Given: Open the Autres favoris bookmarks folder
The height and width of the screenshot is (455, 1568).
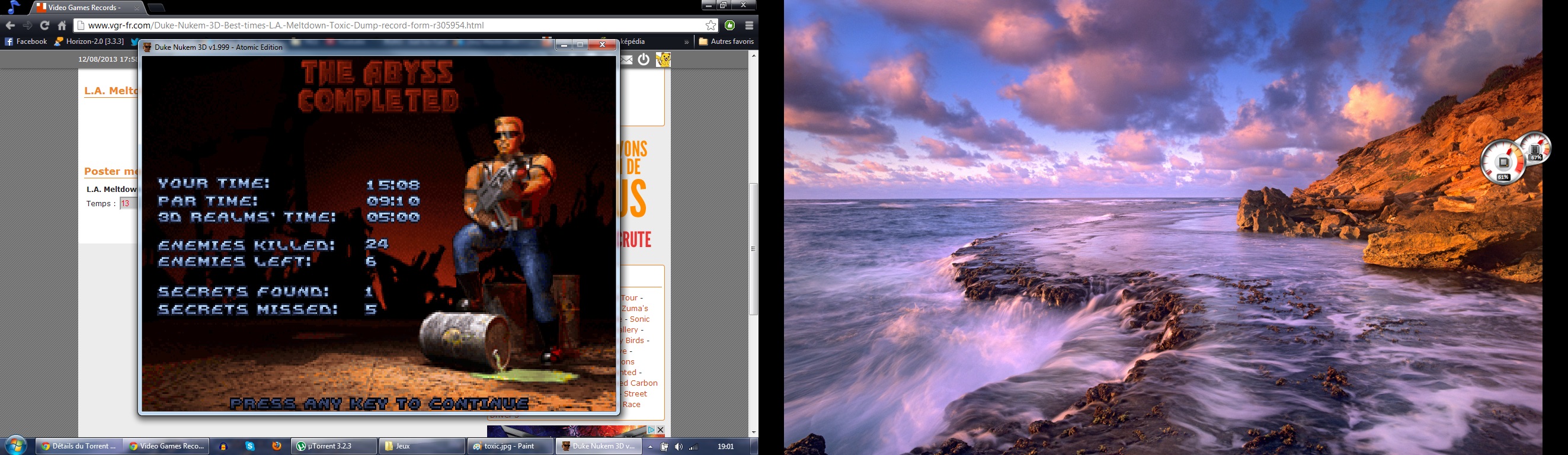Looking at the screenshot, I should point(726,42).
